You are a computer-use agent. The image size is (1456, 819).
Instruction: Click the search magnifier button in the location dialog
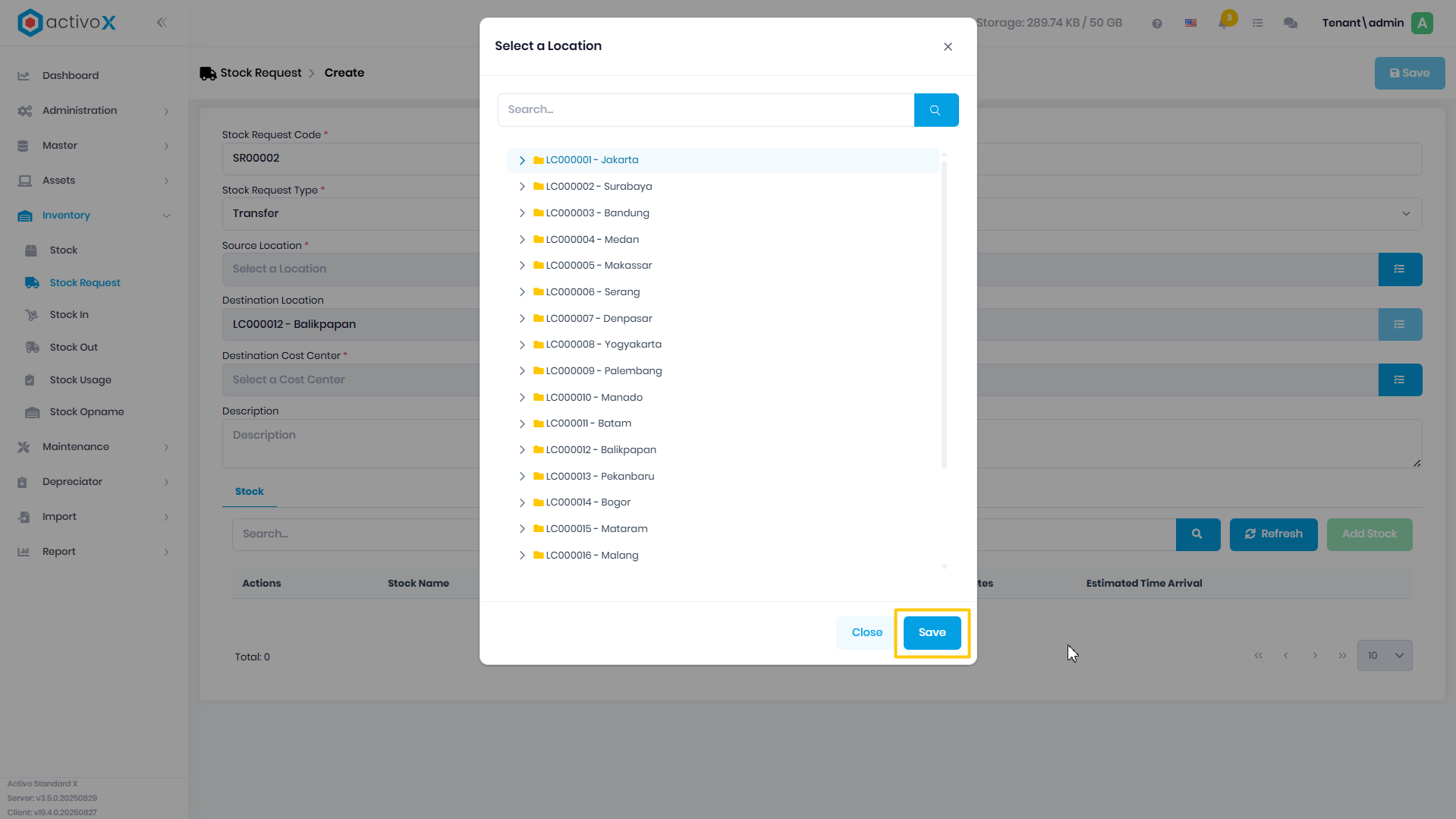point(936,110)
